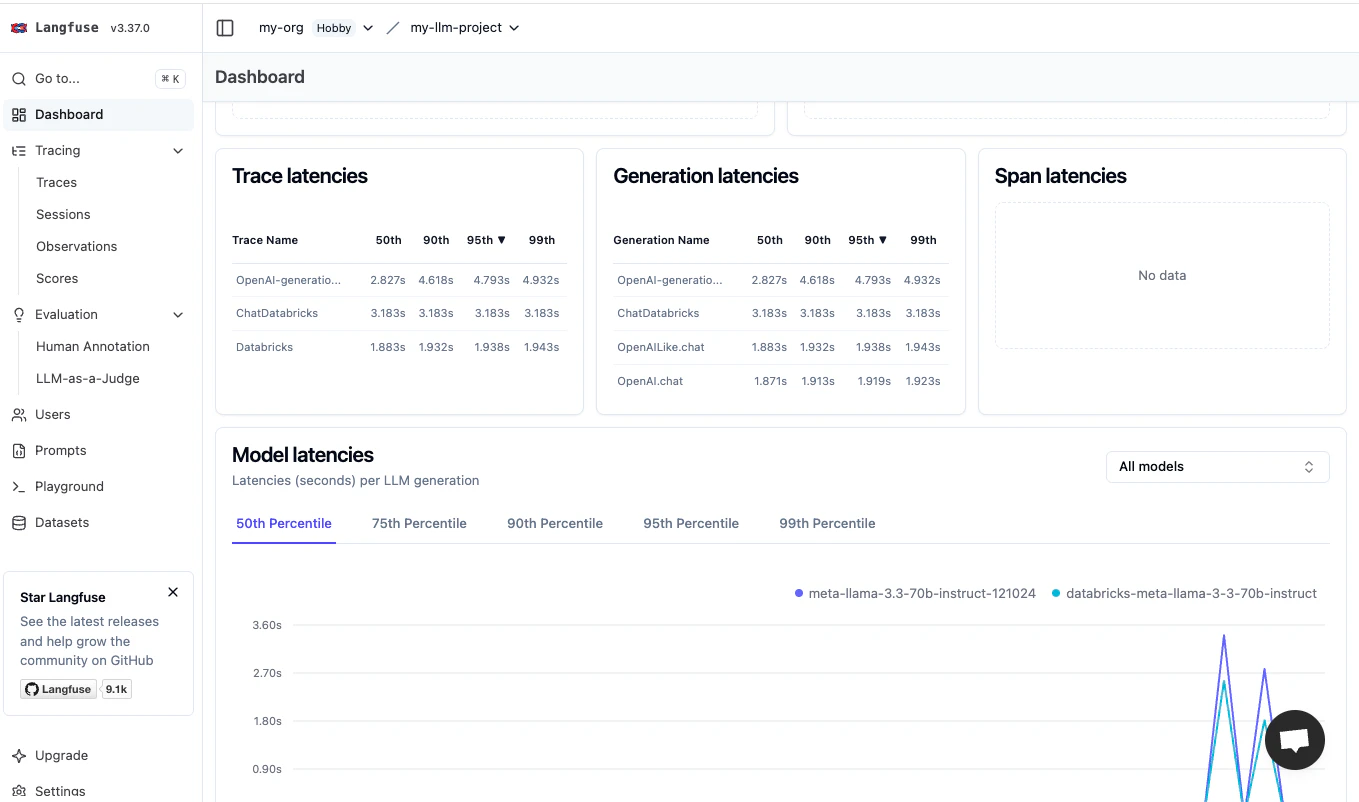Click the 3.60s y-axis label

[x=267, y=625]
